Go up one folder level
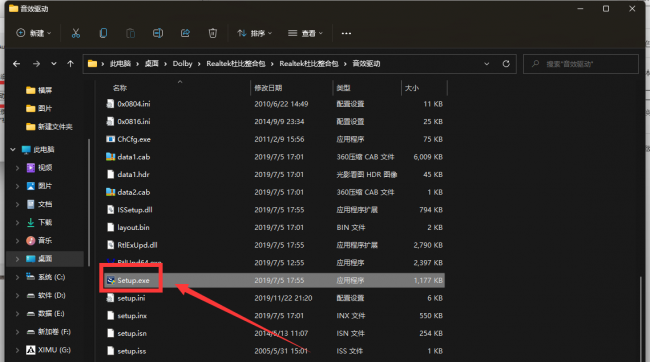Viewport: 650px width, 362px height. (x=70, y=64)
